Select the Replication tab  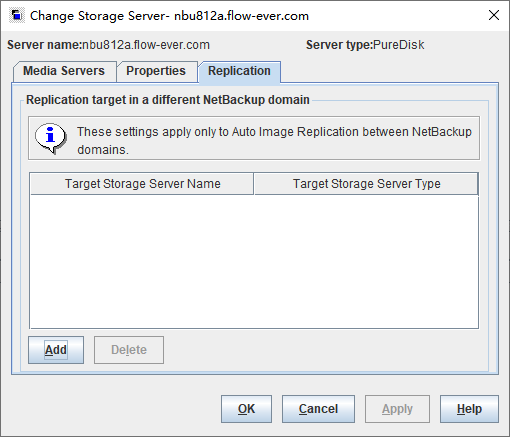click(239, 71)
